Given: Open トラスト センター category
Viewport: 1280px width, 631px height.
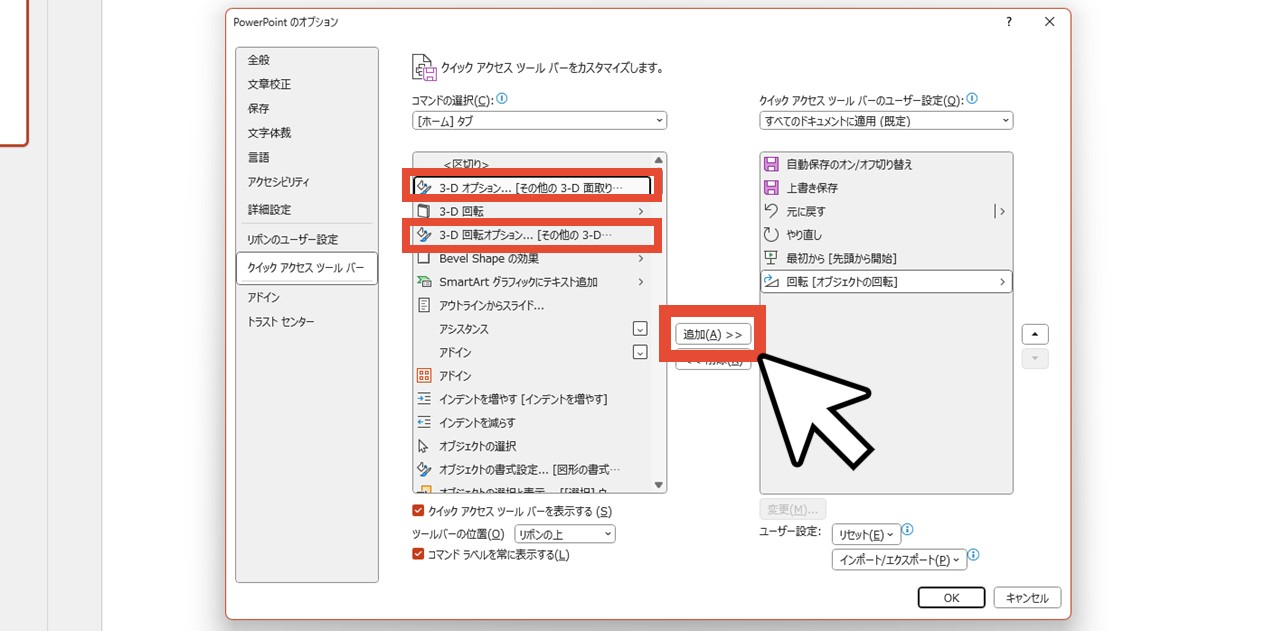Looking at the screenshot, I should pyautogui.click(x=307, y=322).
